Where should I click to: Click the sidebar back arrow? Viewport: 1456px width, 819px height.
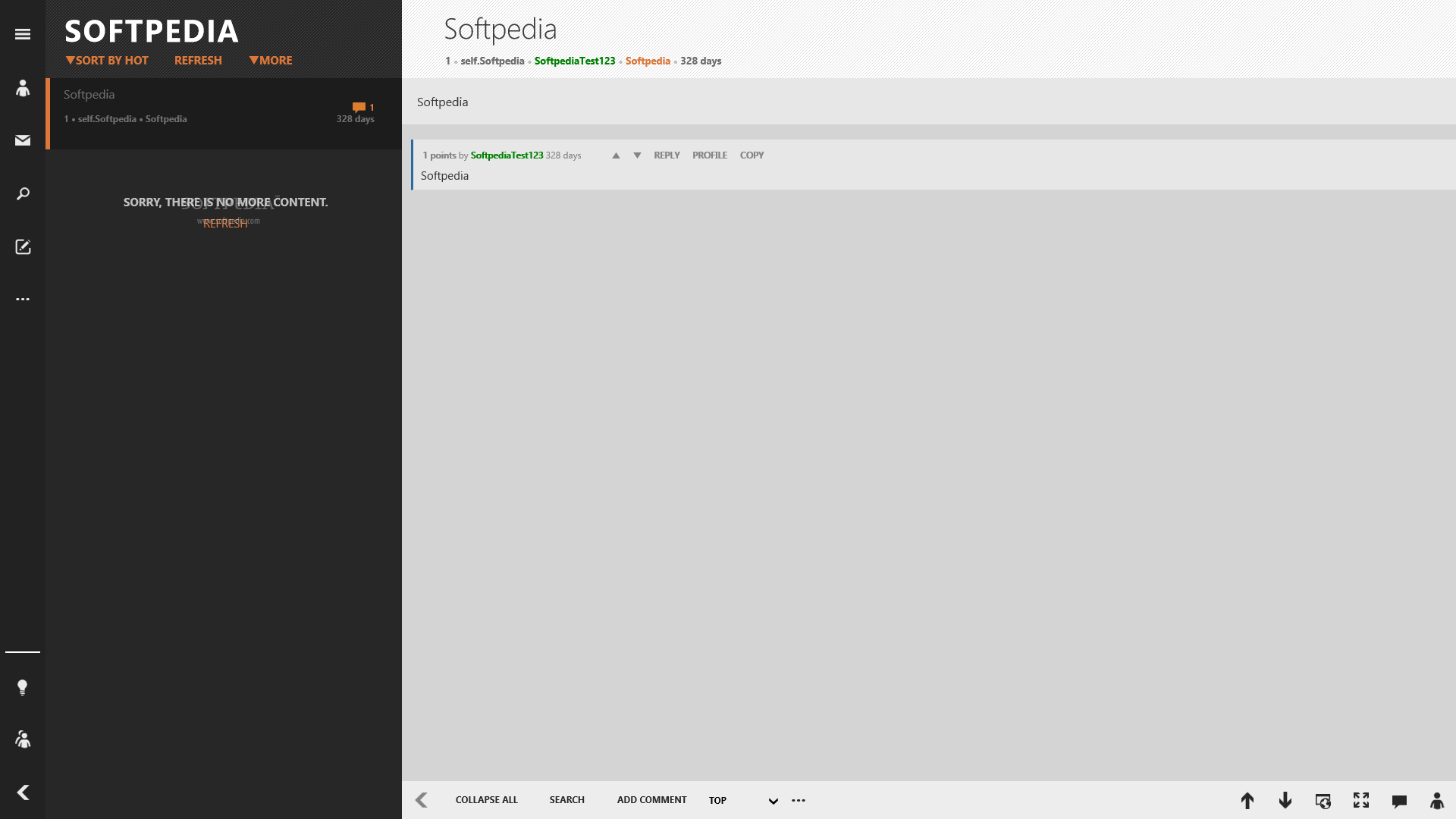[x=23, y=792]
